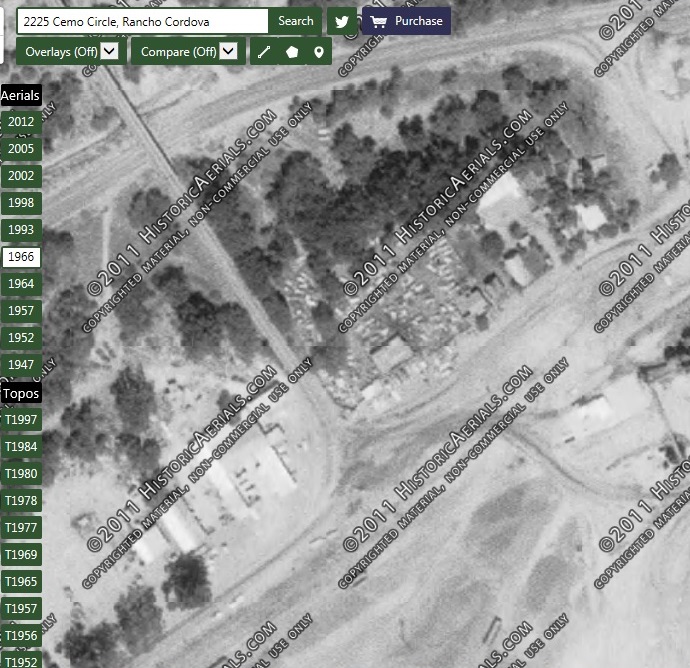Load the T1984 topo map
690x668 pixels.
21,447
